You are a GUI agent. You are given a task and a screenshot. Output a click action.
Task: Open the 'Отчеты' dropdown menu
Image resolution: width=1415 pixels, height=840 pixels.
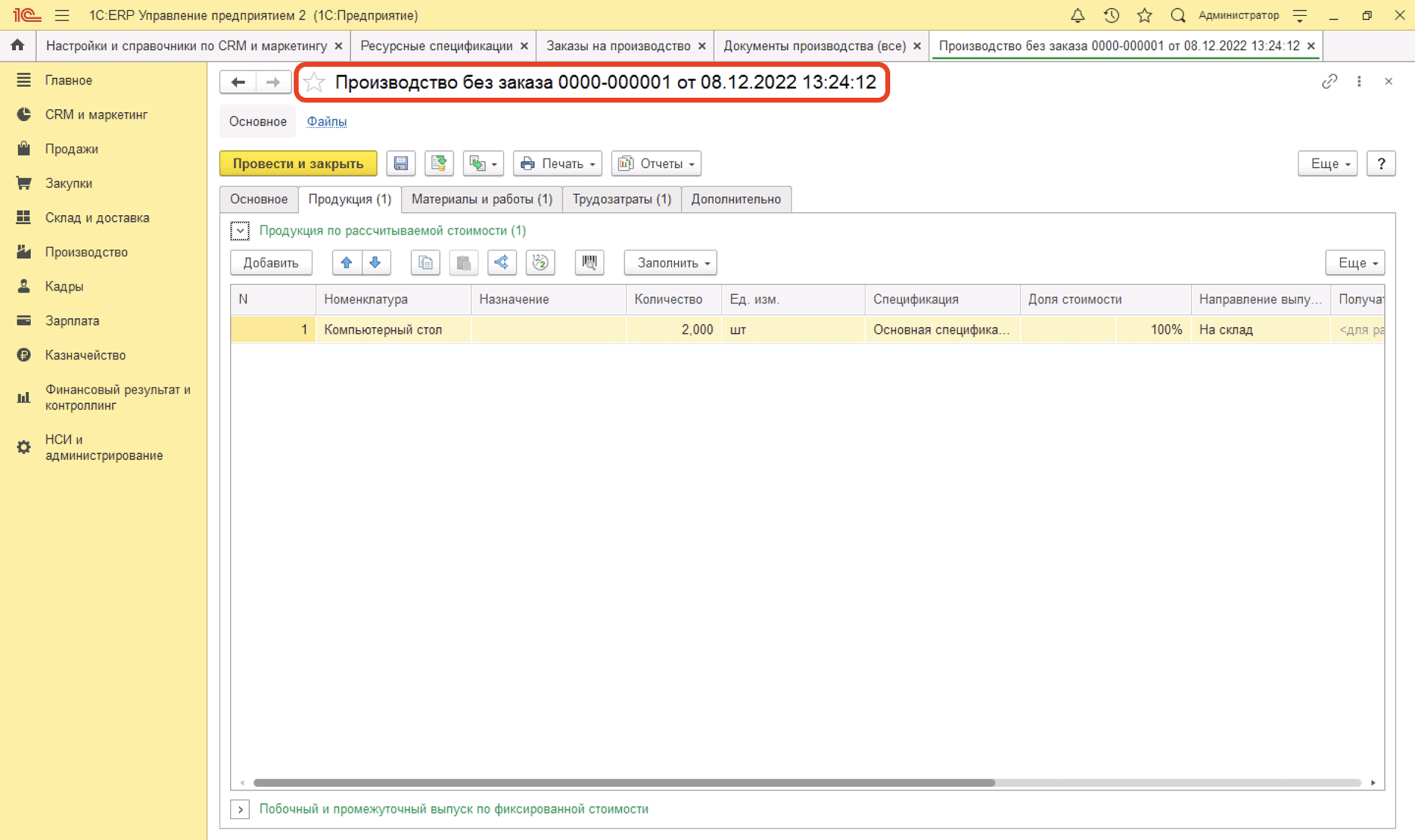point(656,164)
